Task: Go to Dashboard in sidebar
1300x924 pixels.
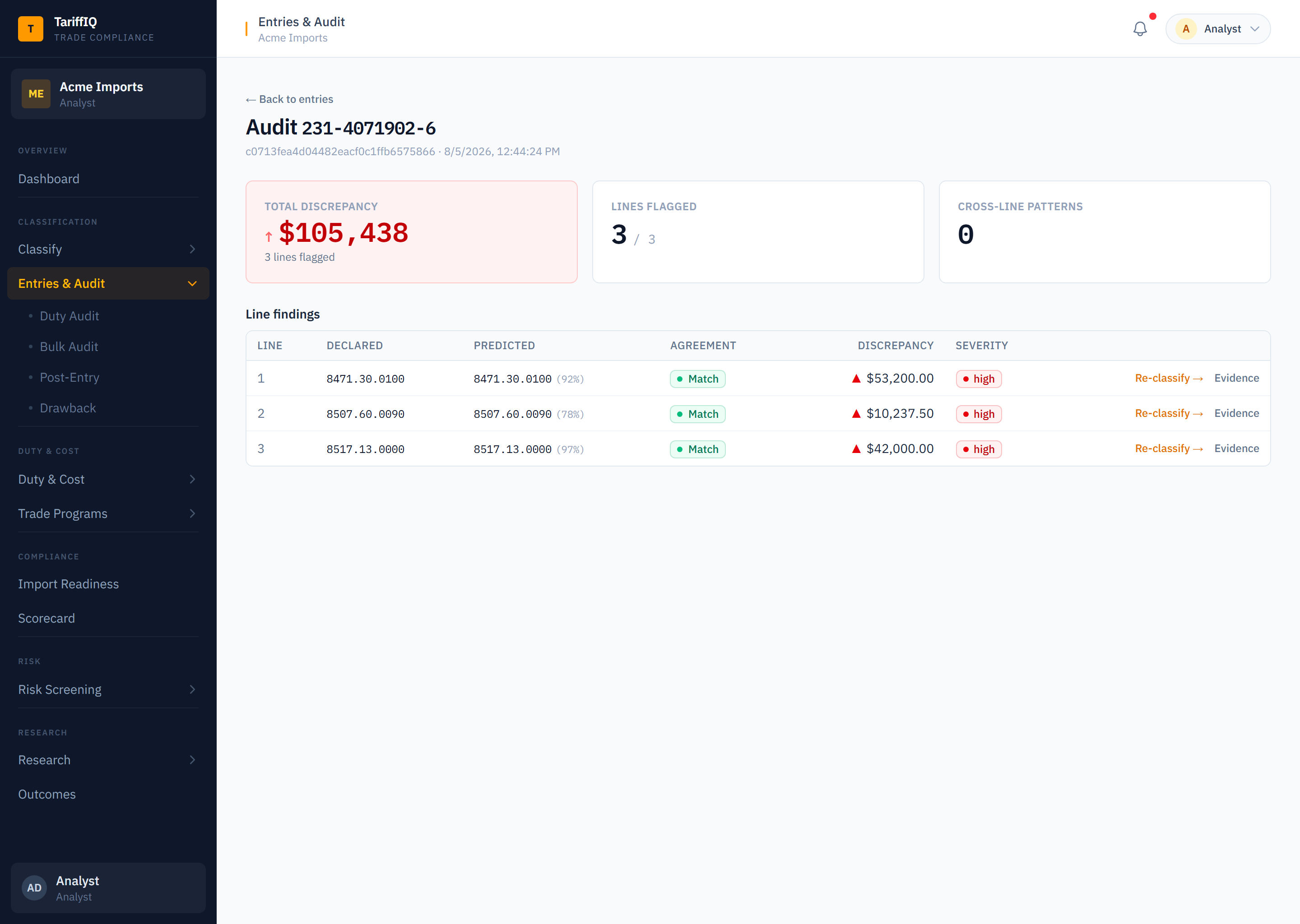Action: [49, 179]
